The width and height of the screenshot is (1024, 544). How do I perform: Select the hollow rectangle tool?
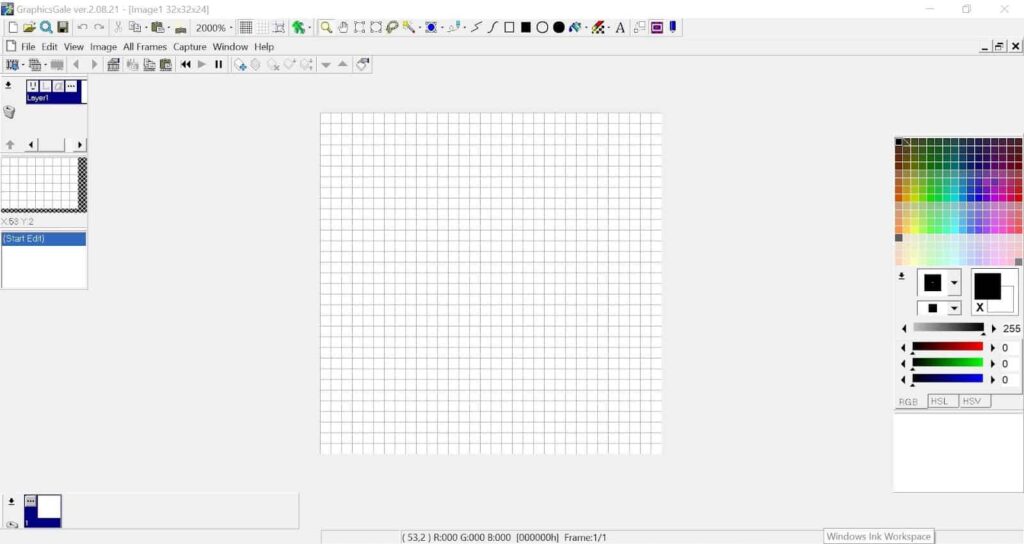click(x=509, y=27)
